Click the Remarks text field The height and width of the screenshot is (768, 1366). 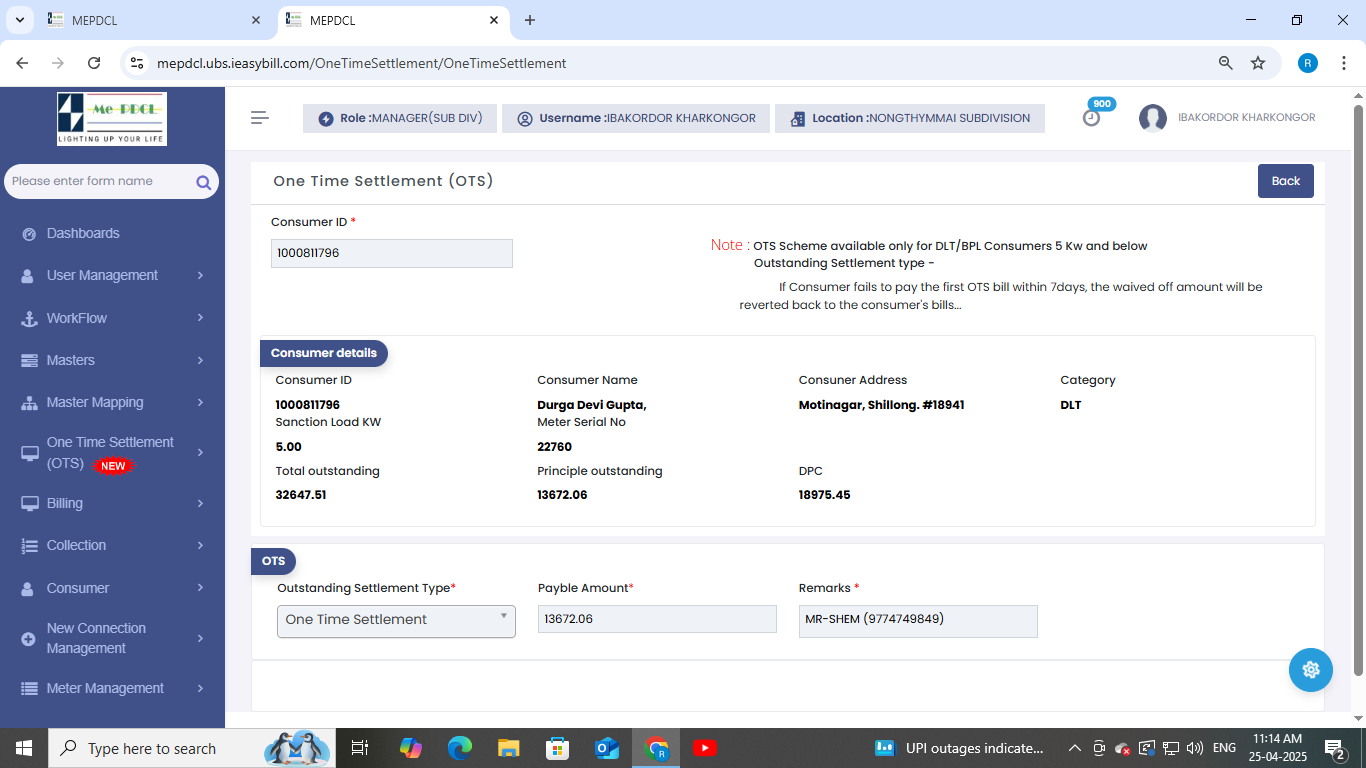(918, 621)
